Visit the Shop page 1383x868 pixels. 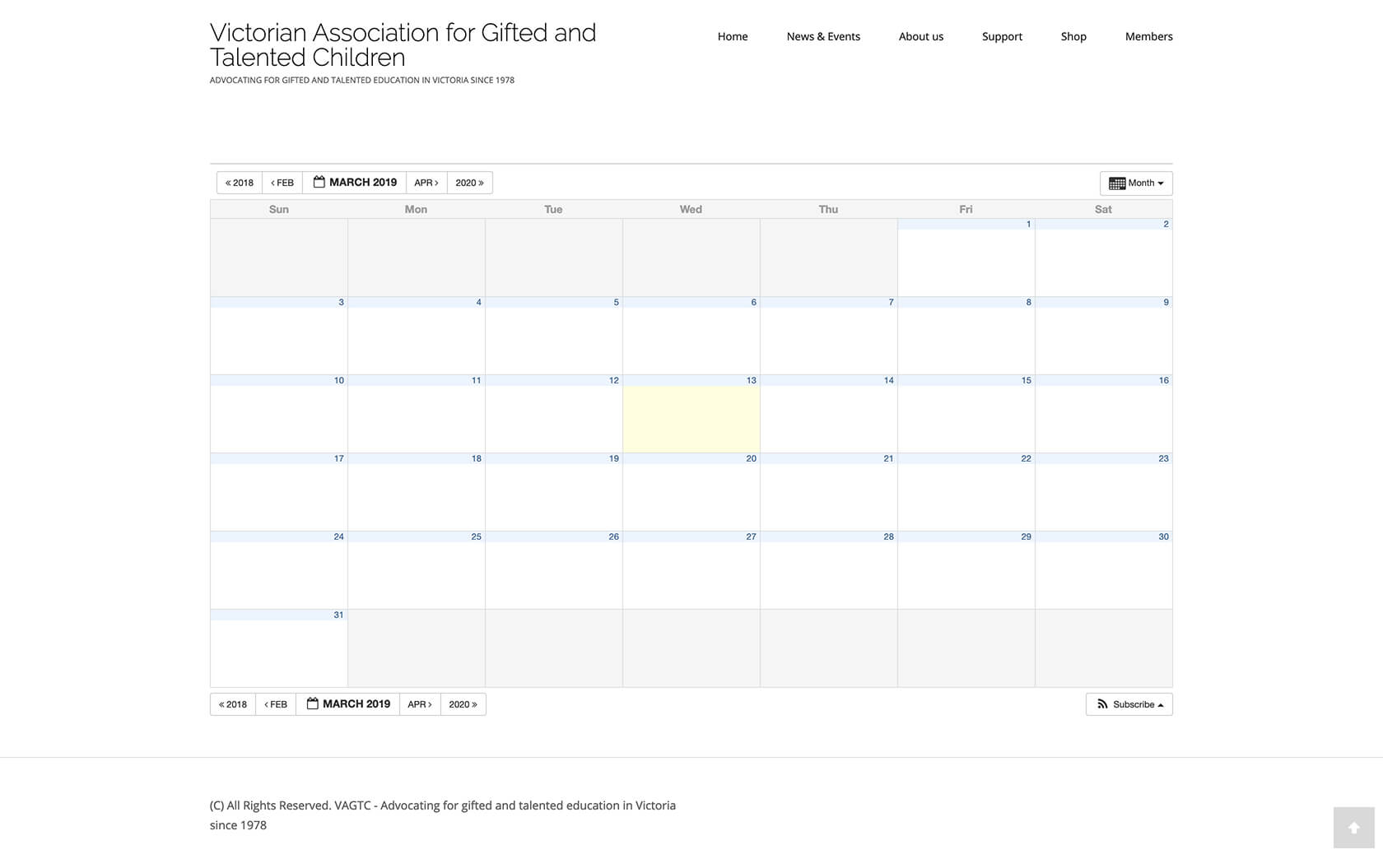(1073, 36)
